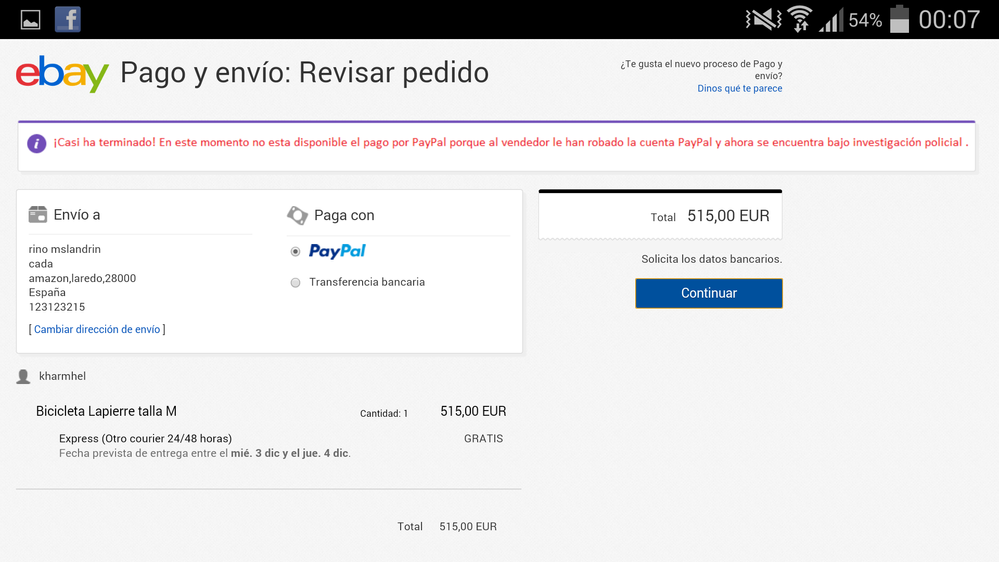This screenshot has width=999, height=562.
Task: Click the Transferencia bancaria label
Action: click(367, 282)
